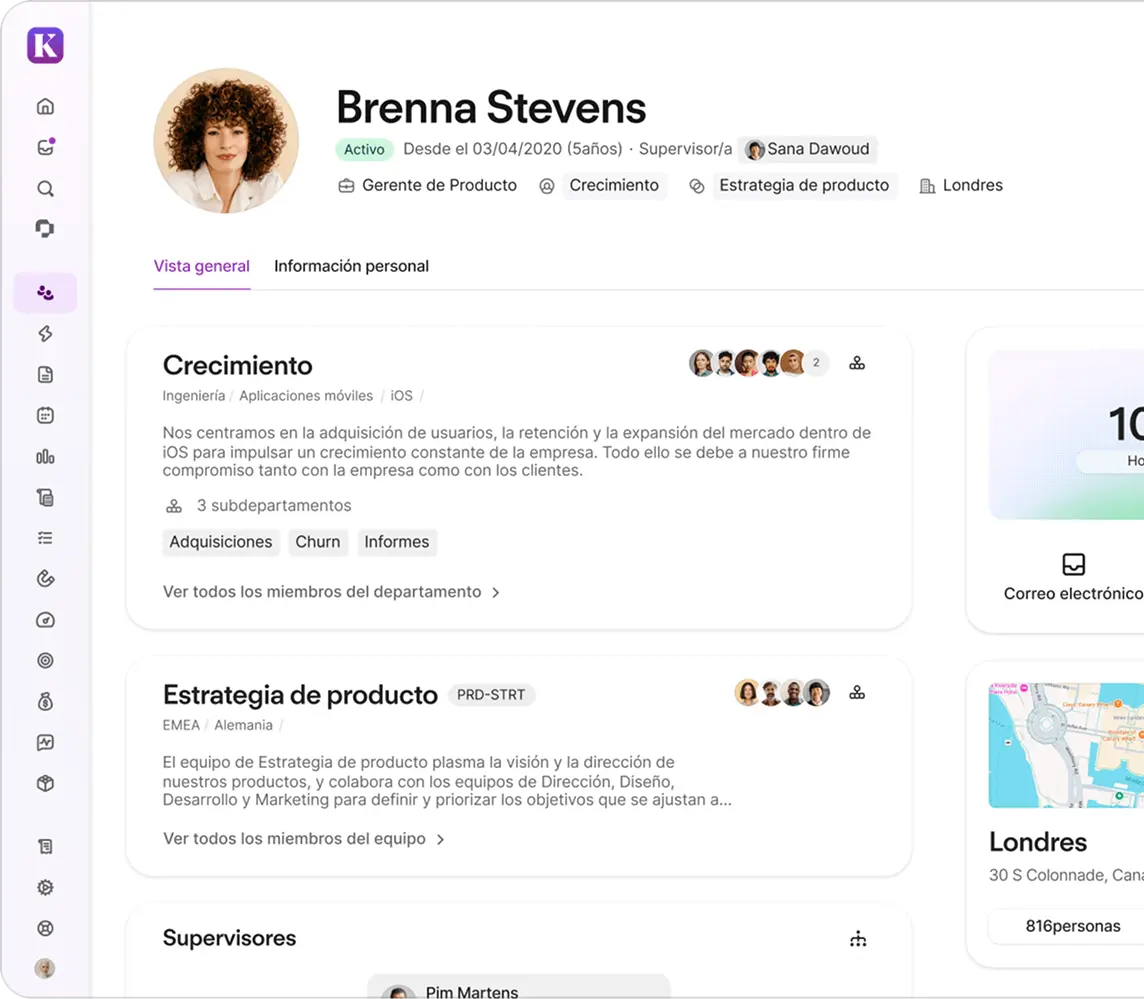
Task: Open the lifebuoy help icon
Action: tap(45, 928)
